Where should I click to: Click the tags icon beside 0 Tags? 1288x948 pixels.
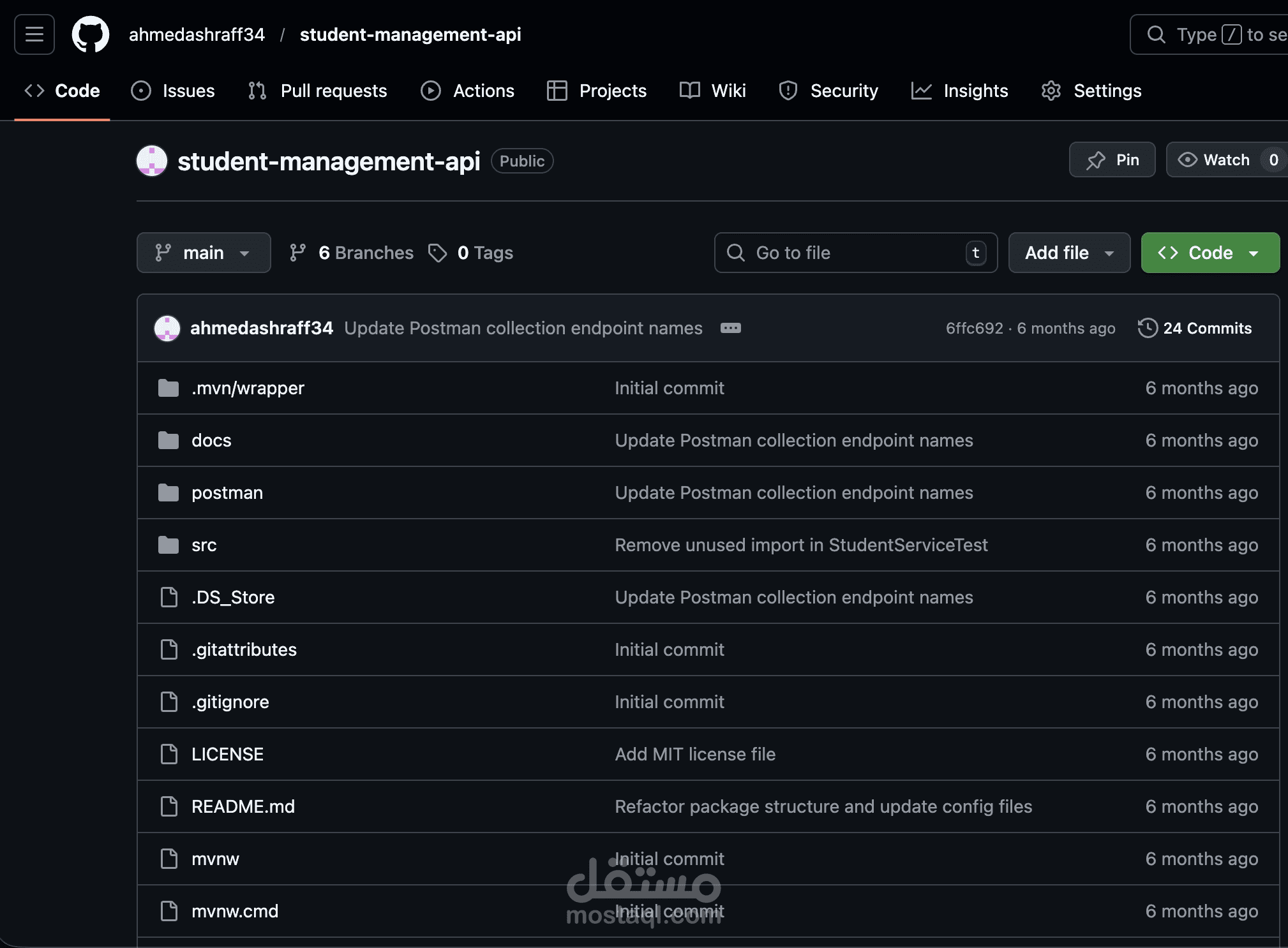point(437,253)
